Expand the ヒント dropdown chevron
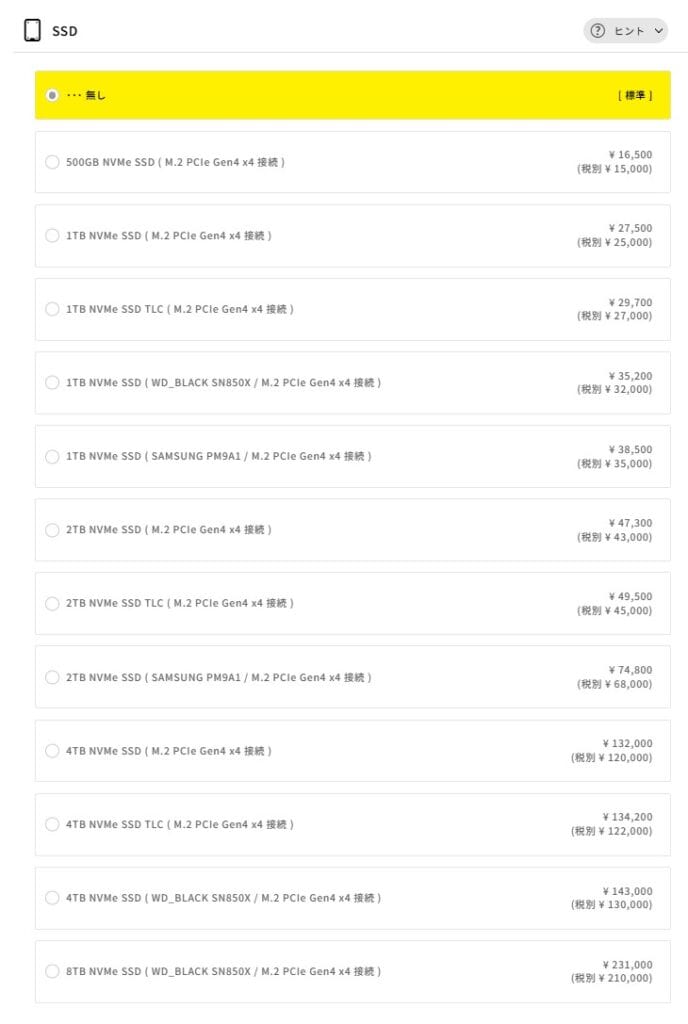The height and width of the screenshot is (1024, 688). pyautogui.click(x=658, y=31)
